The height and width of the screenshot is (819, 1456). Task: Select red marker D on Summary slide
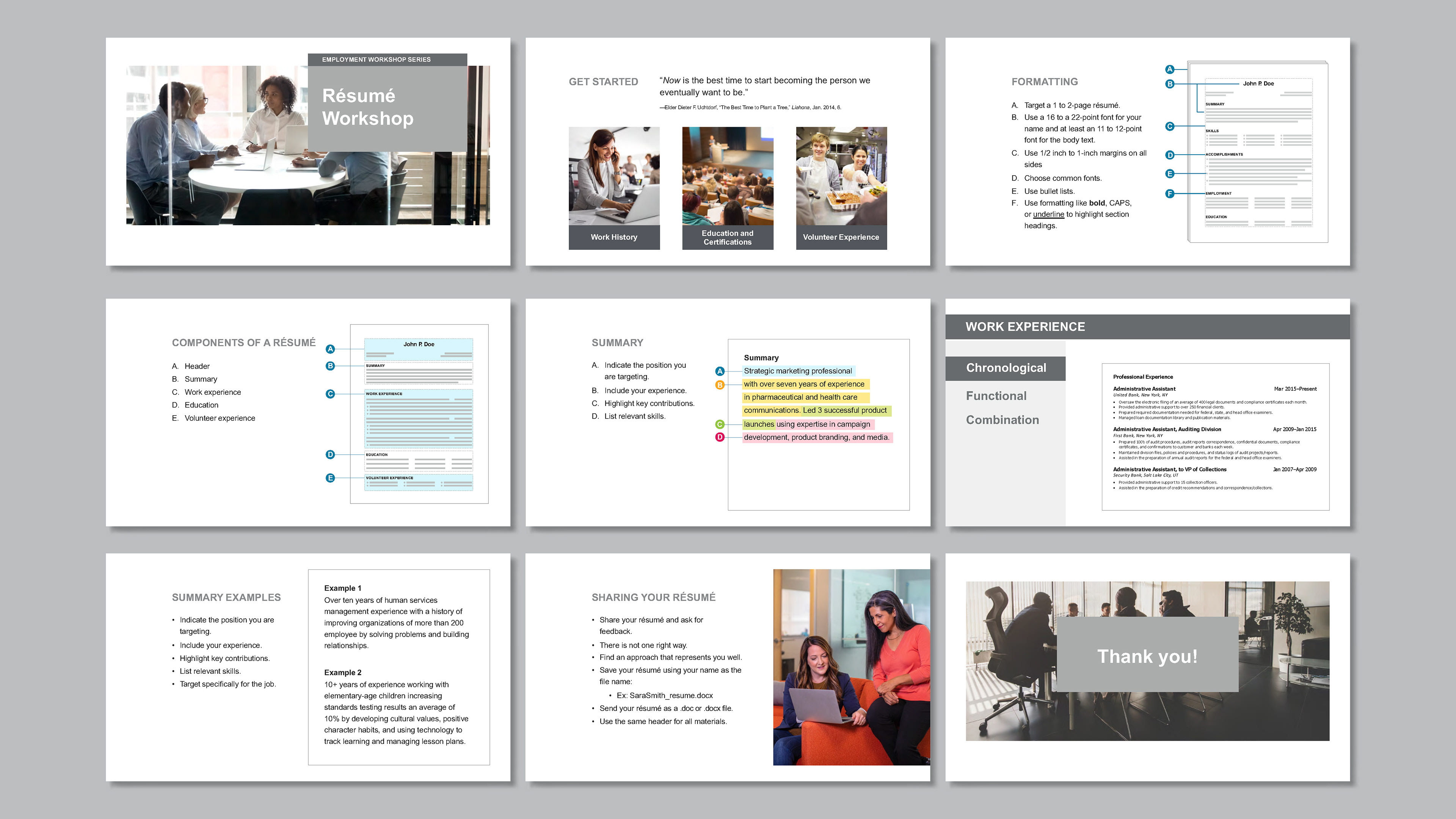pyautogui.click(x=720, y=438)
